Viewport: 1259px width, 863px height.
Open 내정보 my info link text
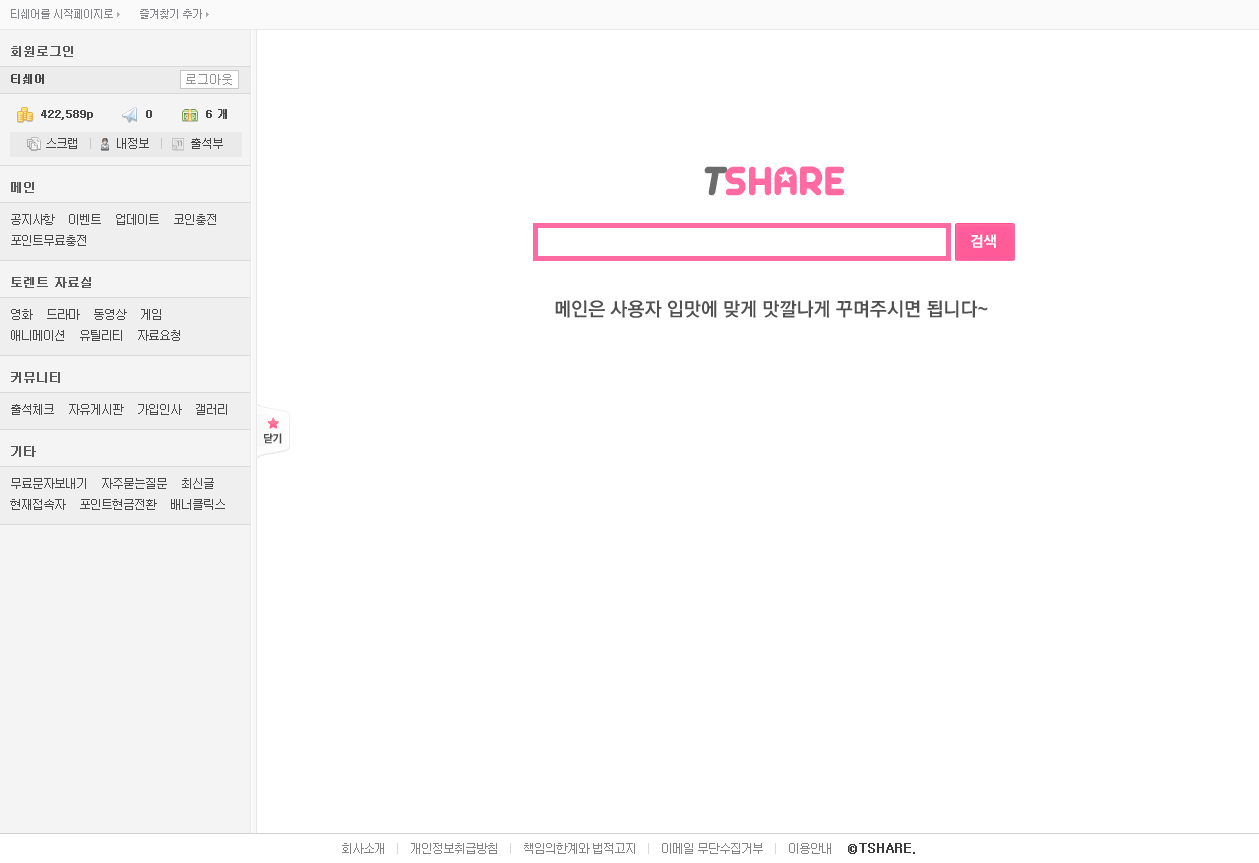132,144
